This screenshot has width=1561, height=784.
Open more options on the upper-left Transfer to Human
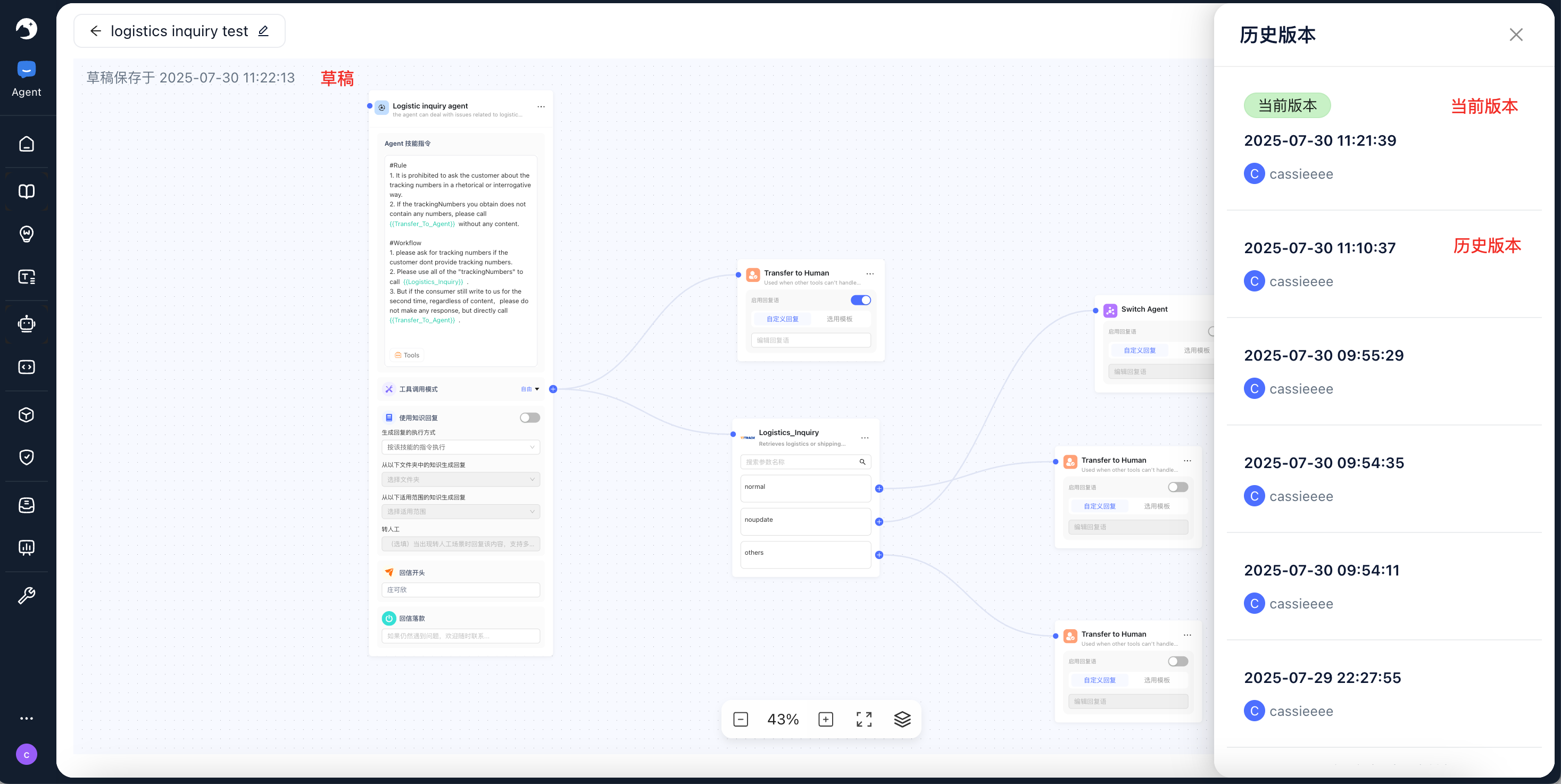click(x=869, y=274)
